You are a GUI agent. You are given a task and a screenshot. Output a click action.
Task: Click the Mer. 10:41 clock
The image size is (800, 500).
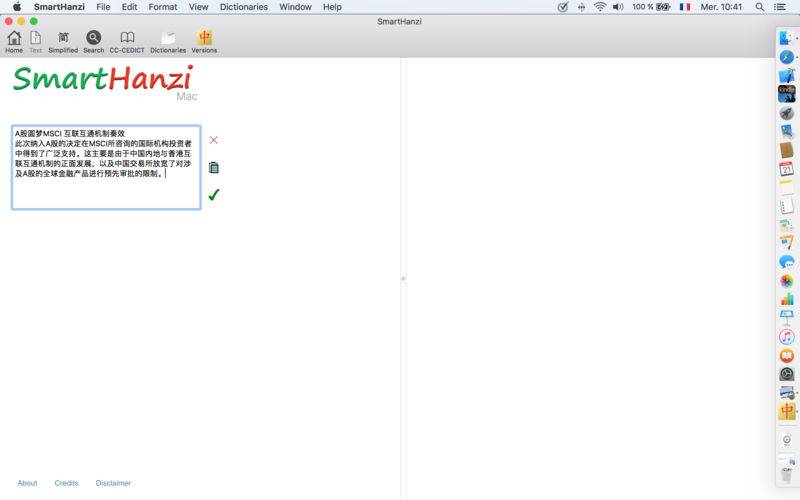click(721, 7)
